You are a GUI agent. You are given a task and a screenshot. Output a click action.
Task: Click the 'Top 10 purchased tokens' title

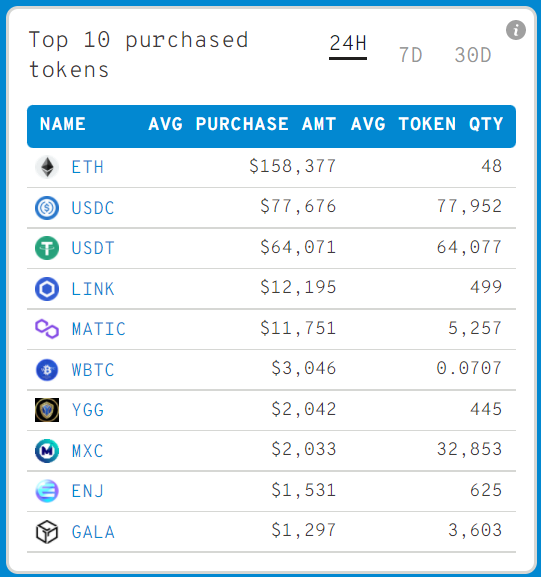pyautogui.click(x=138, y=54)
